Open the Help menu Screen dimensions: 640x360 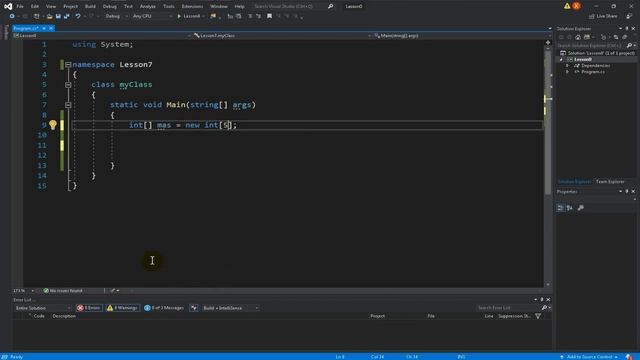pyautogui.click(x=240, y=6)
